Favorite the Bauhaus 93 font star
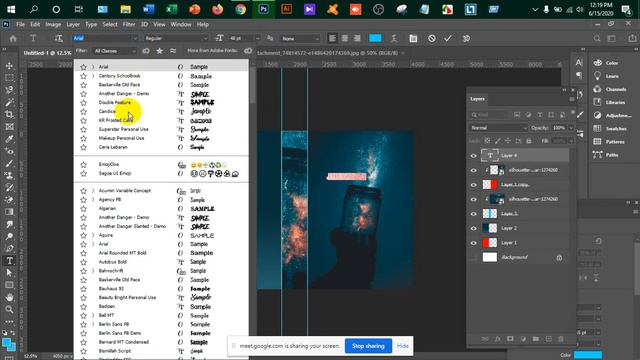 [x=83, y=289]
